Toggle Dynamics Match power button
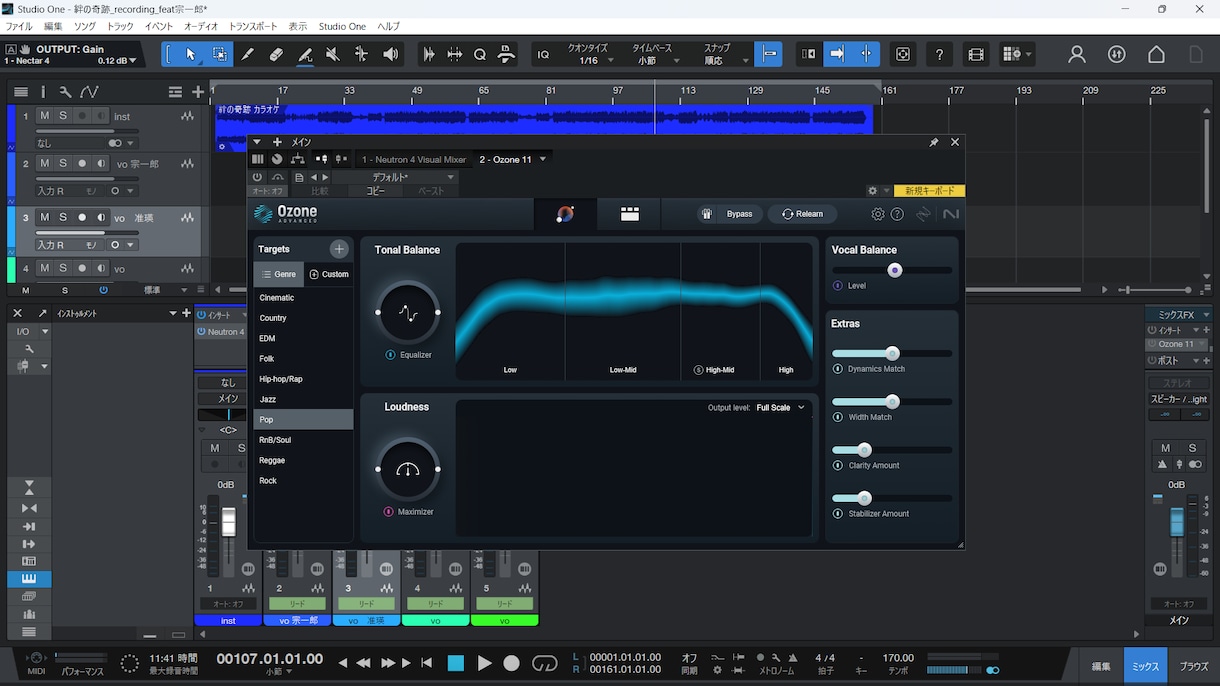Screen dimensions: 1220x686 (838, 369)
